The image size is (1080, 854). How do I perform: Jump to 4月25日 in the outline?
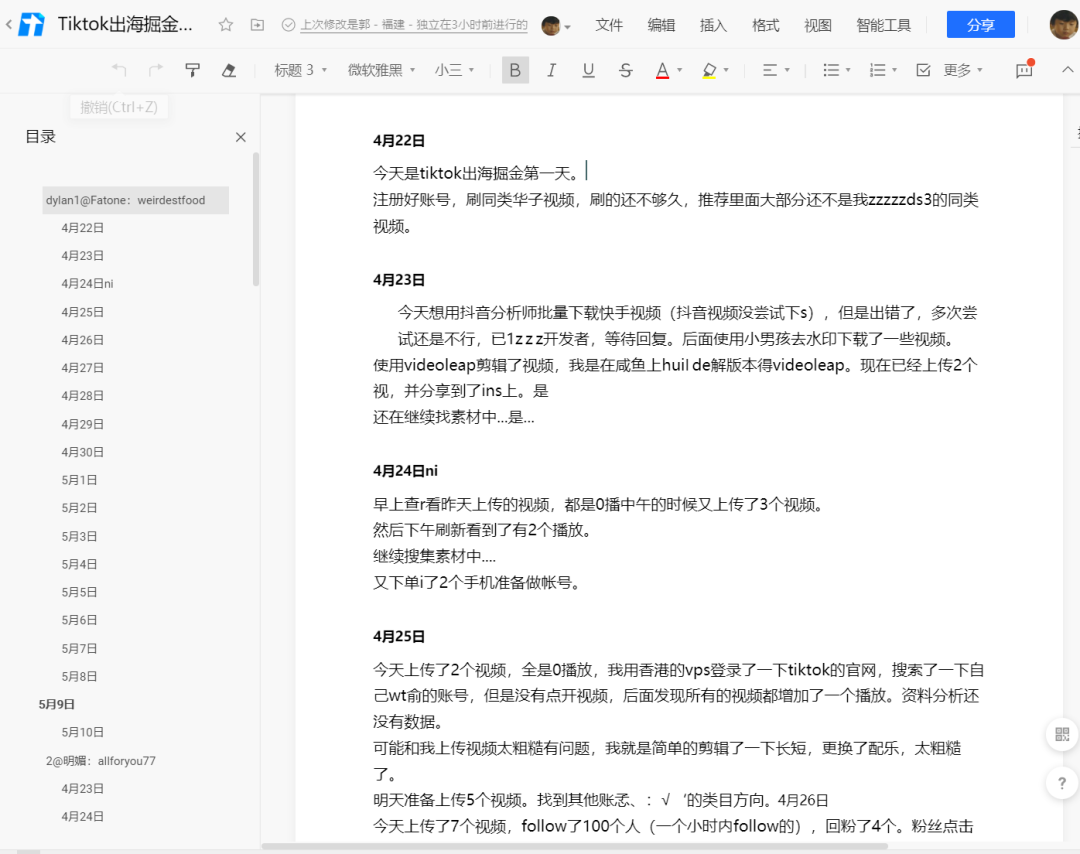point(83,312)
